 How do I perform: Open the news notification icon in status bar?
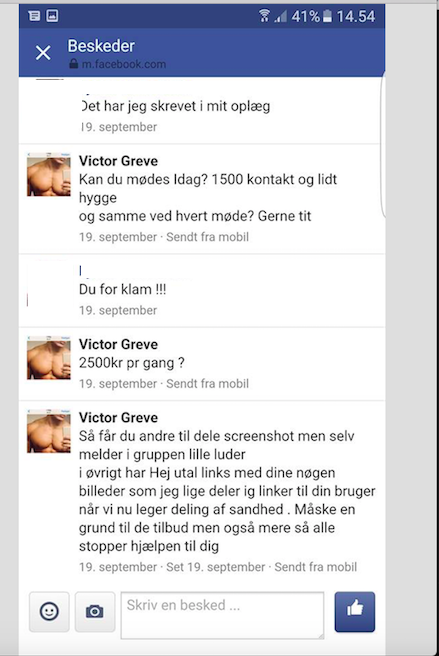tap(34, 16)
